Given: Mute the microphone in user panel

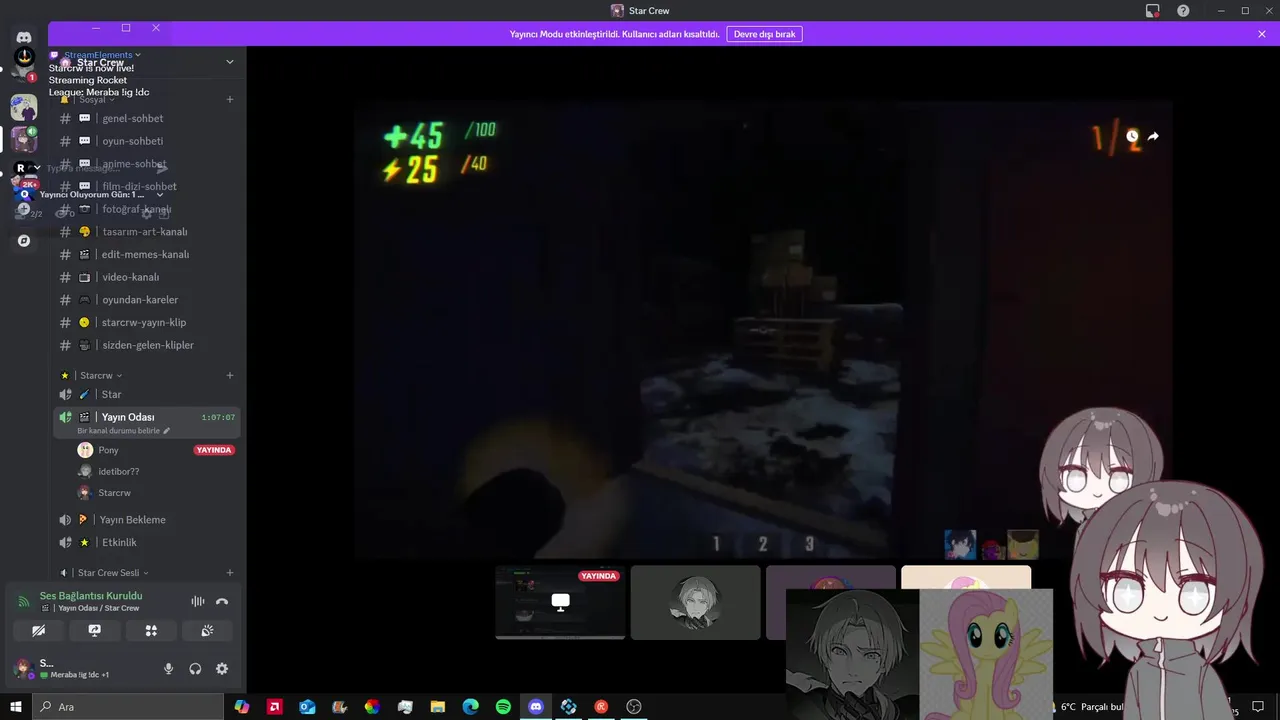Looking at the screenshot, I should (168, 669).
